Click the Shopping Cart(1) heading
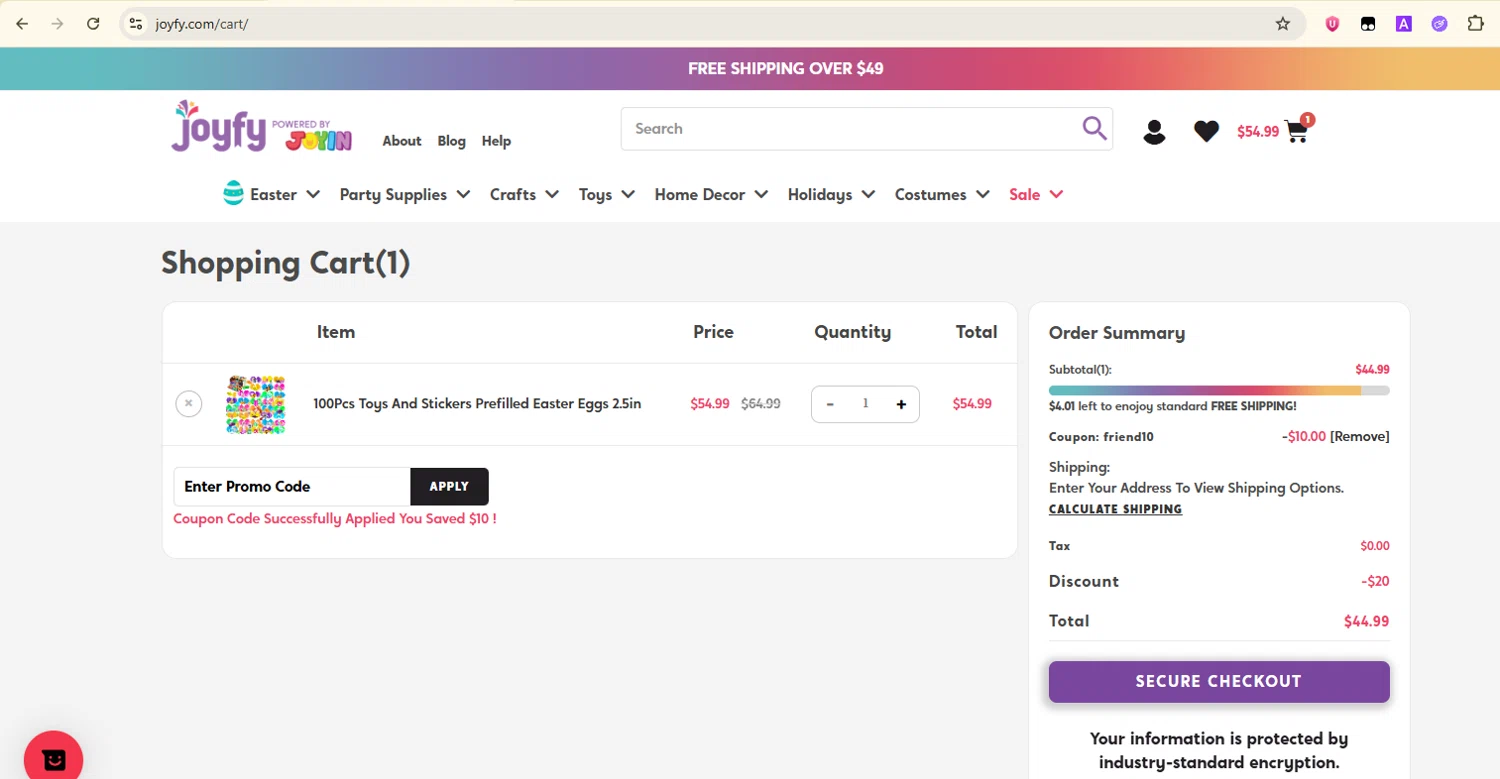Image resolution: width=1500 pixels, height=779 pixels. (286, 262)
